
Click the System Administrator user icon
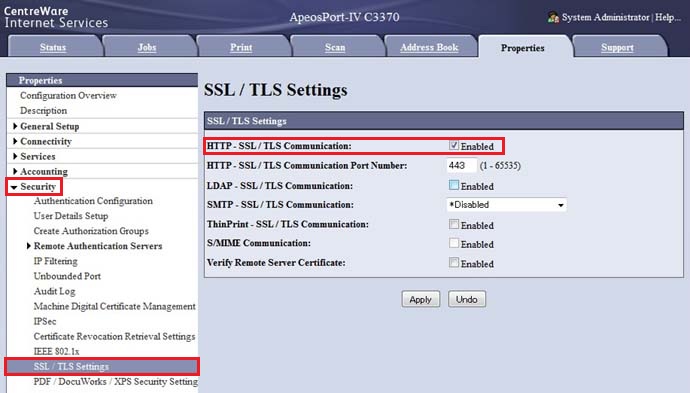(553, 18)
